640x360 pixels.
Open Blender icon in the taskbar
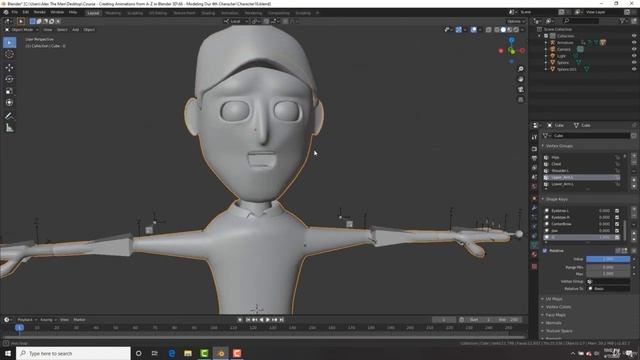pos(221,353)
